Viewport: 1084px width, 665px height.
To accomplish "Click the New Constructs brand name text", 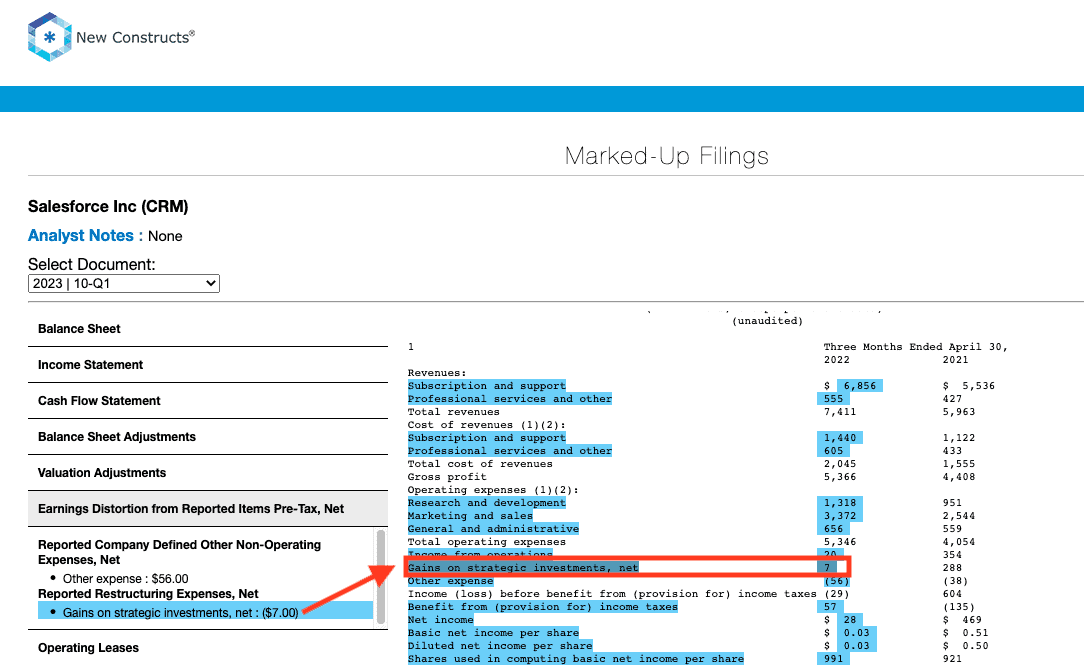I will (136, 37).
